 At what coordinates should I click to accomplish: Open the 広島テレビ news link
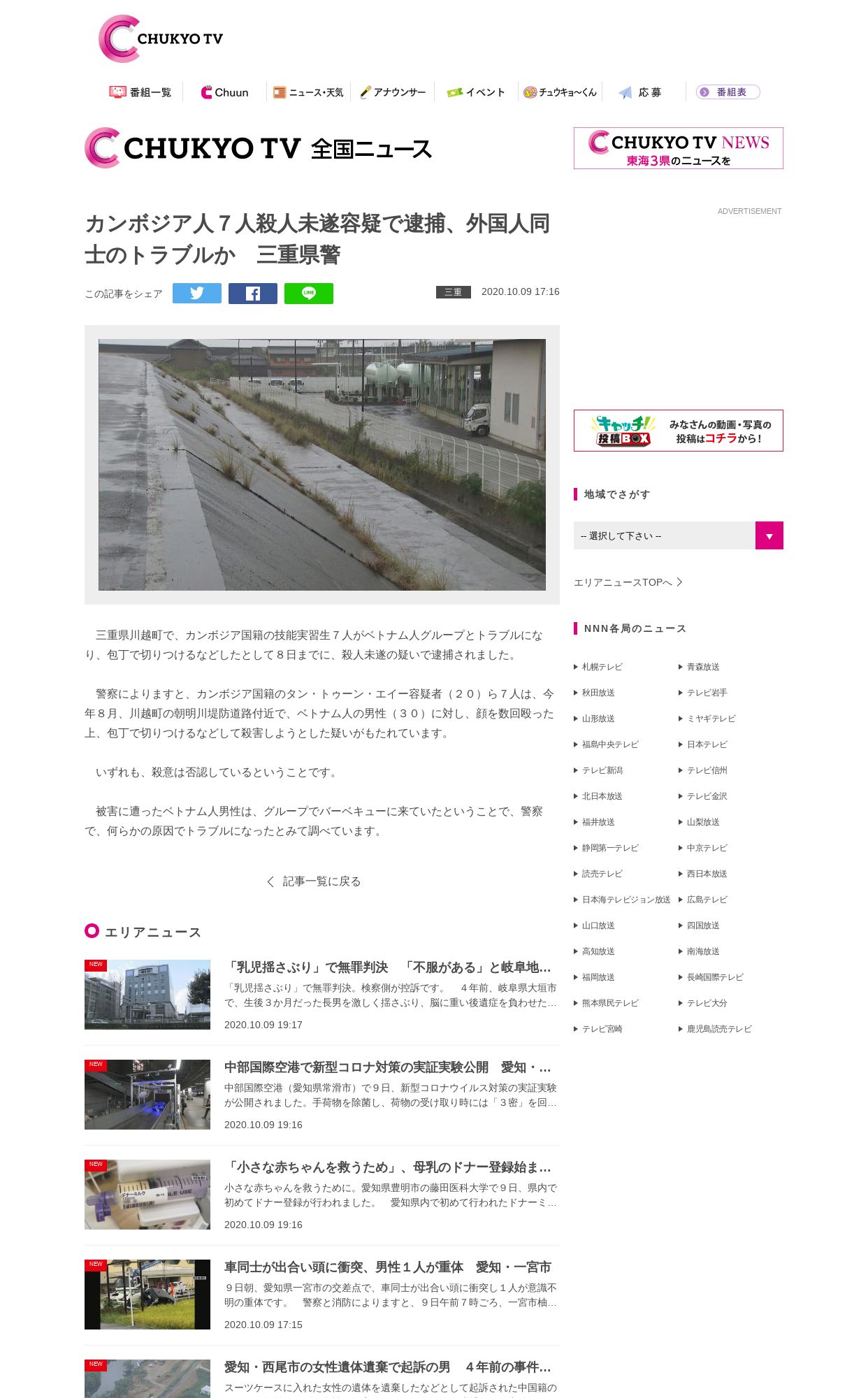pos(703,900)
